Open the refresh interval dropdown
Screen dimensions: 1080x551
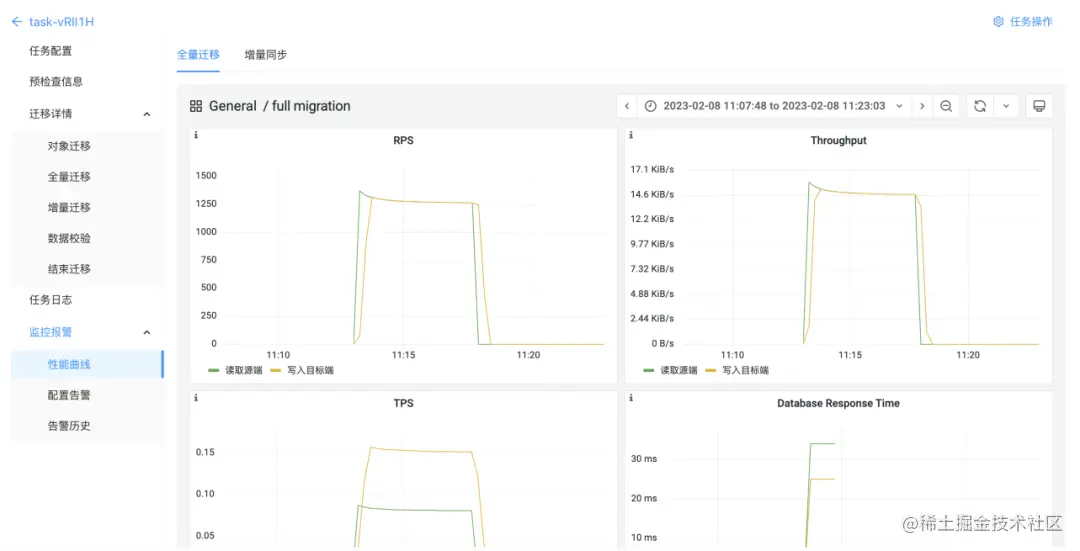[x=1006, y=106]
